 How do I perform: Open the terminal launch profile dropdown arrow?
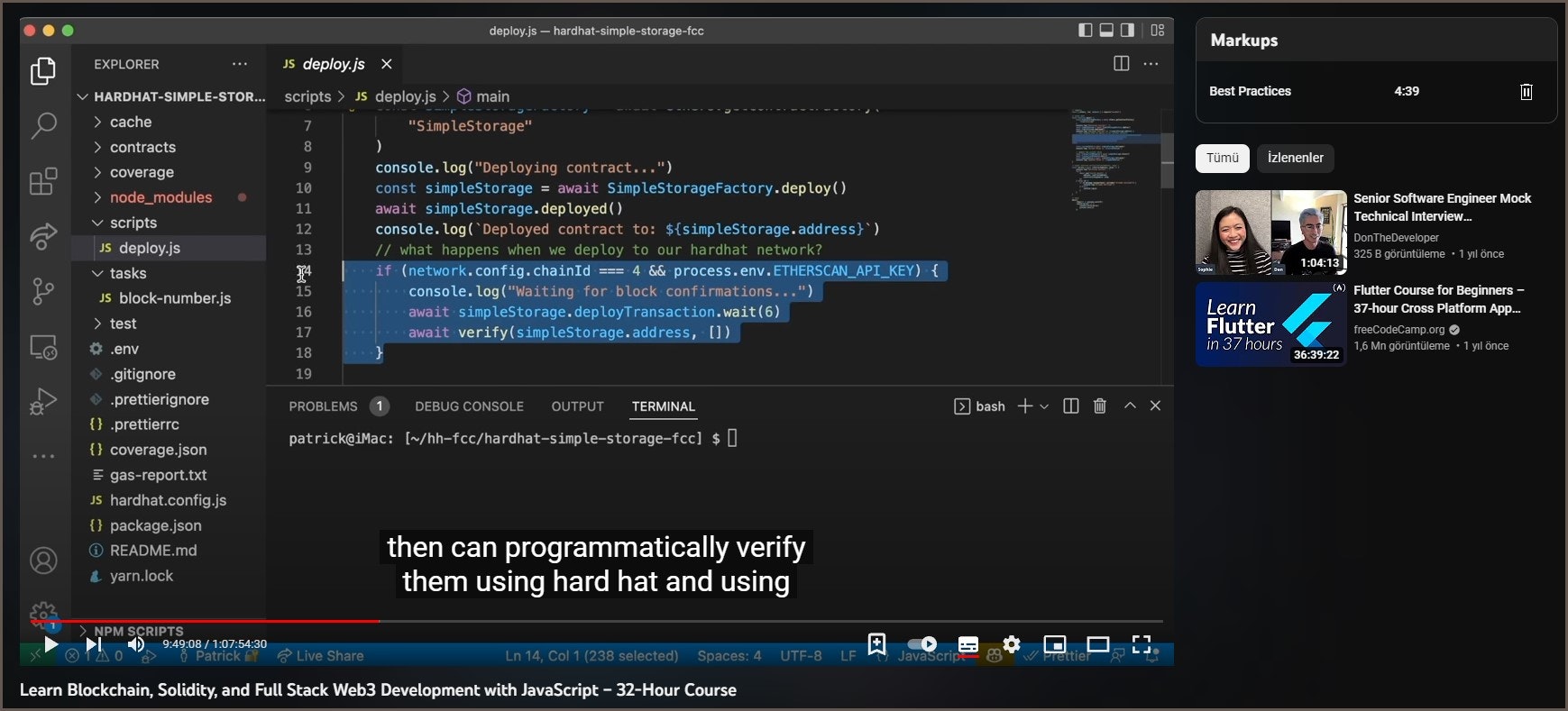[x=1044, y=406]
